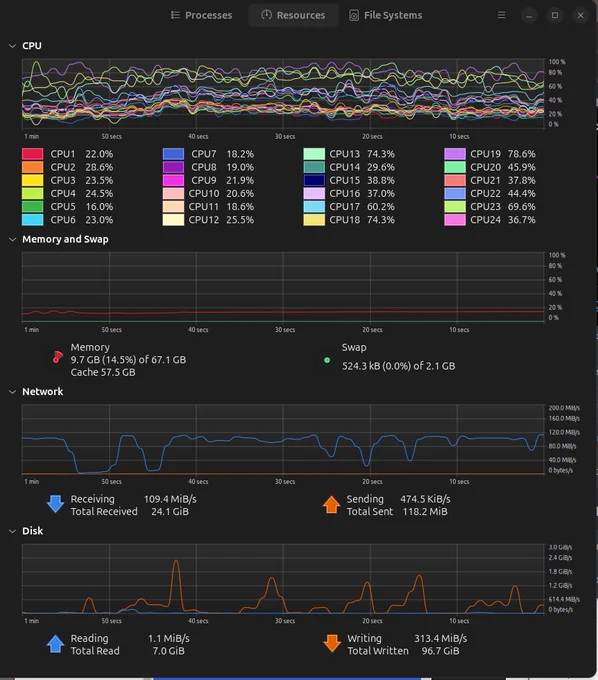This screenshot has height=680, width=598.
Task: Open the CPU12 pale yellow swatch
Action: point(173,220)
